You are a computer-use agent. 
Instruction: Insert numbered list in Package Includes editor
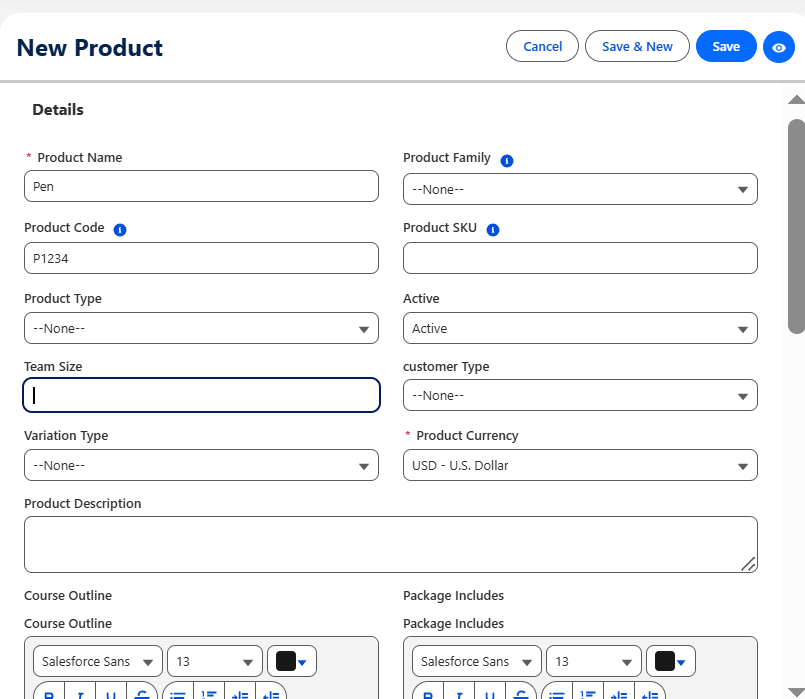(588, 691)
